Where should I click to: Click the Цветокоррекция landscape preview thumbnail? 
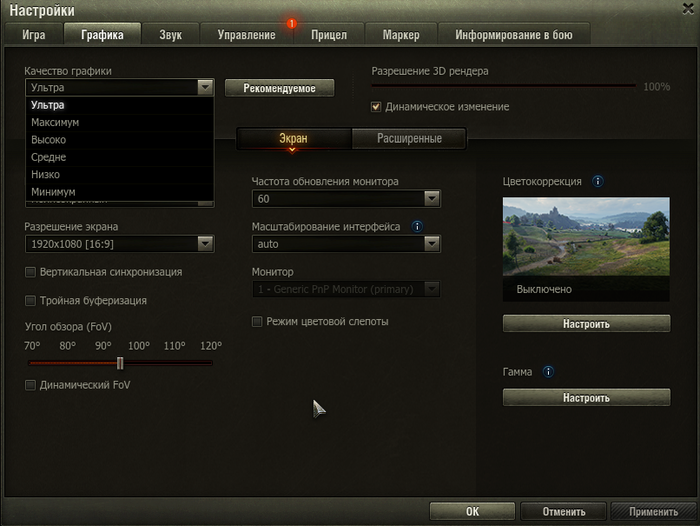[x=586, y=236]
